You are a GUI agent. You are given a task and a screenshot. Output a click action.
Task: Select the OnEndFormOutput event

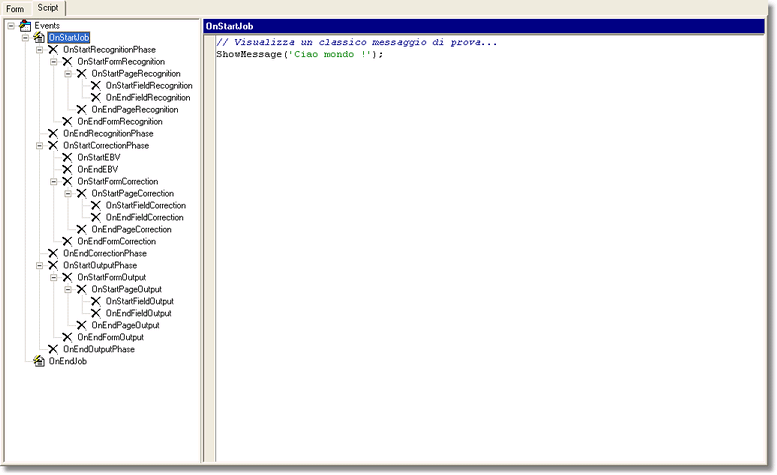click(x=111, y=337)
